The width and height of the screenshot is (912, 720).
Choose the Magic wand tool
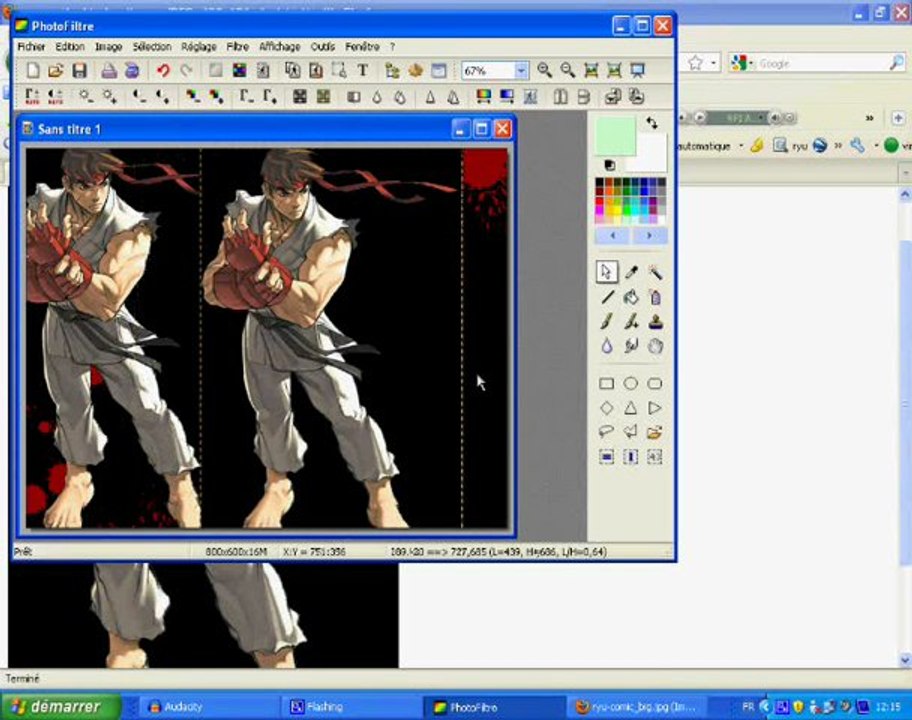point(655,272)
